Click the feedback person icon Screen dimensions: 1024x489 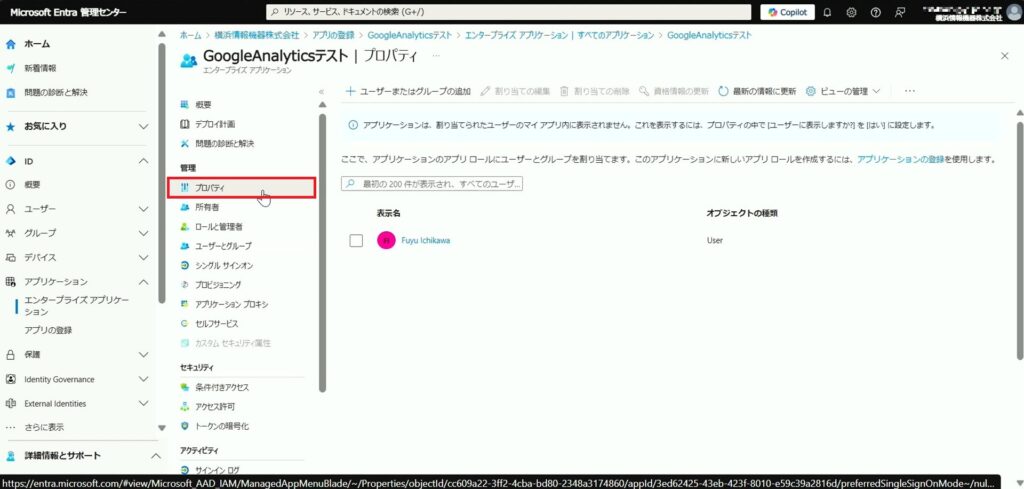pyautogui.click(x=901, y=12)
